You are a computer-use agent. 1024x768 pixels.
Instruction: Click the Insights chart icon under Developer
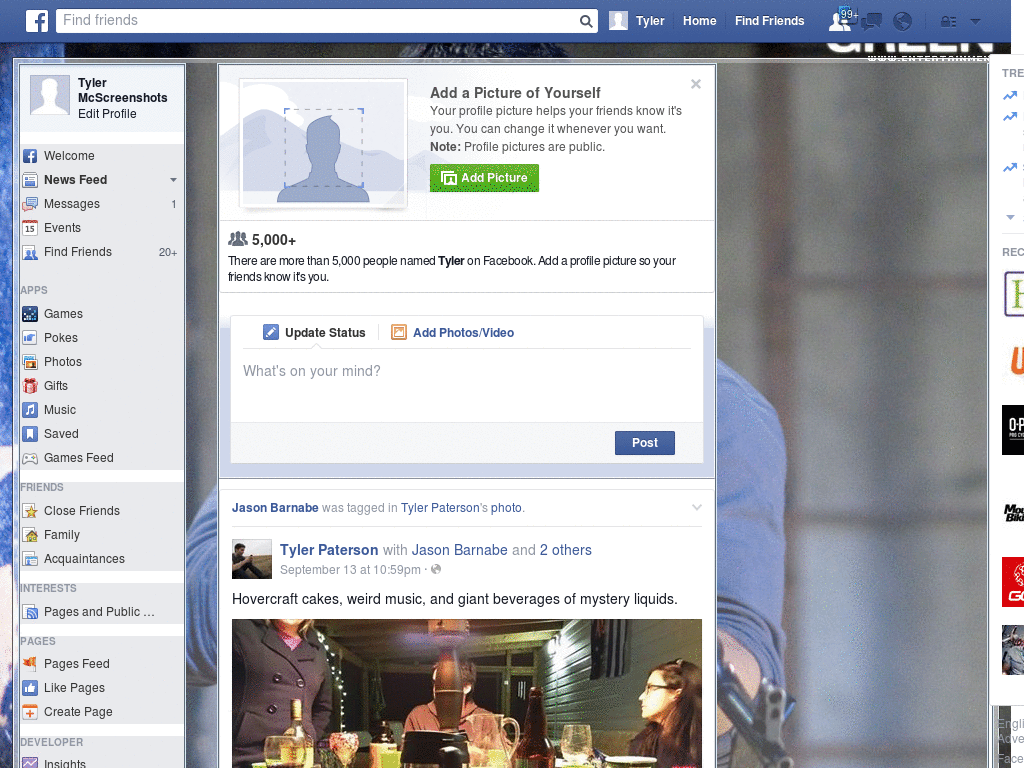click(x=30, y=763)
